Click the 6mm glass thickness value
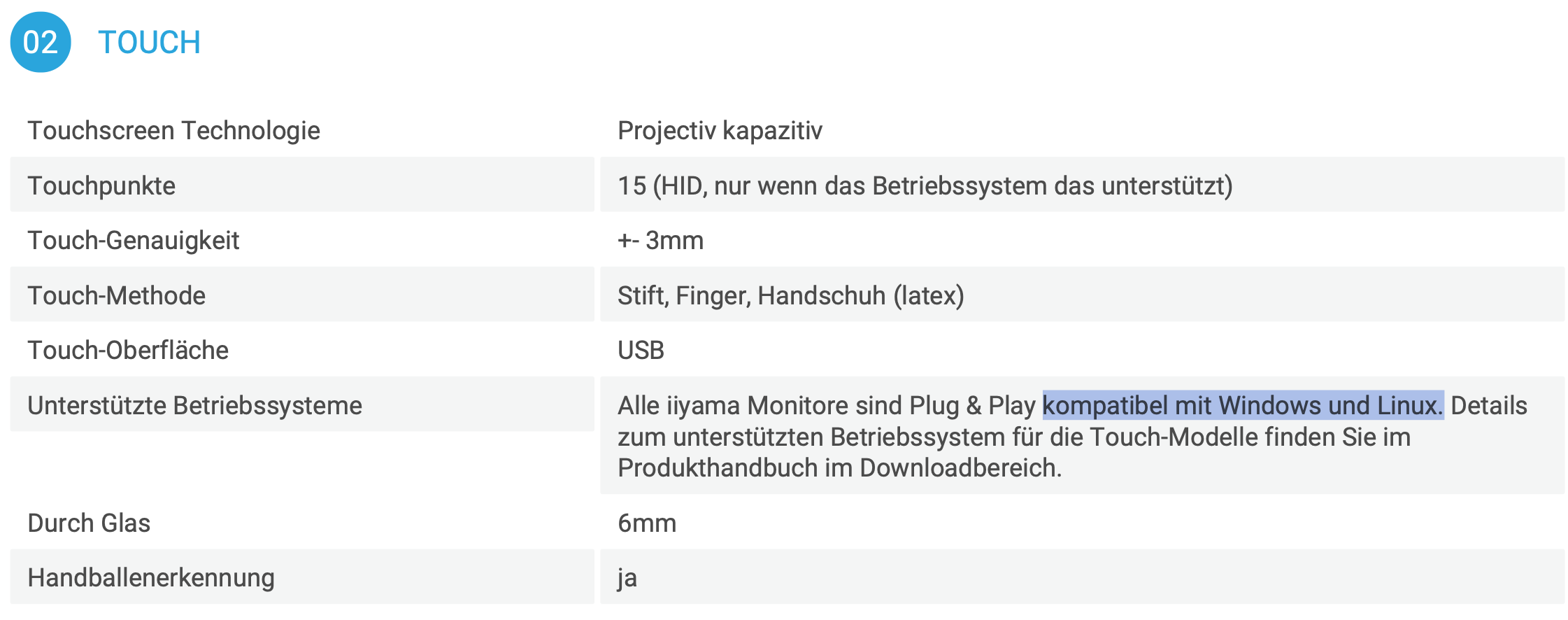1568x620 pixels. click(x=647, y=523)
